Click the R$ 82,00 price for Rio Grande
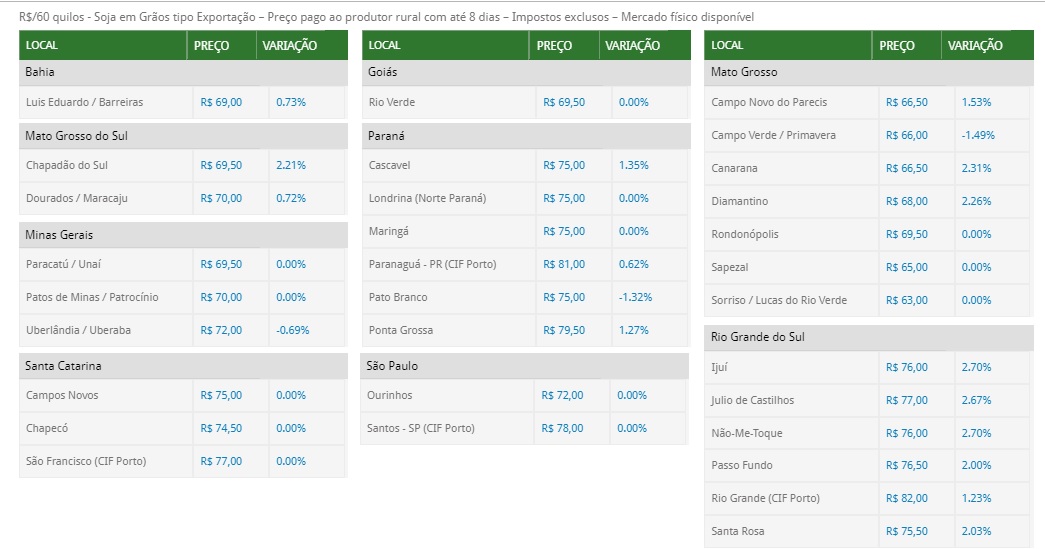This screenshot has width=1045, height=549. pos(906,498)
